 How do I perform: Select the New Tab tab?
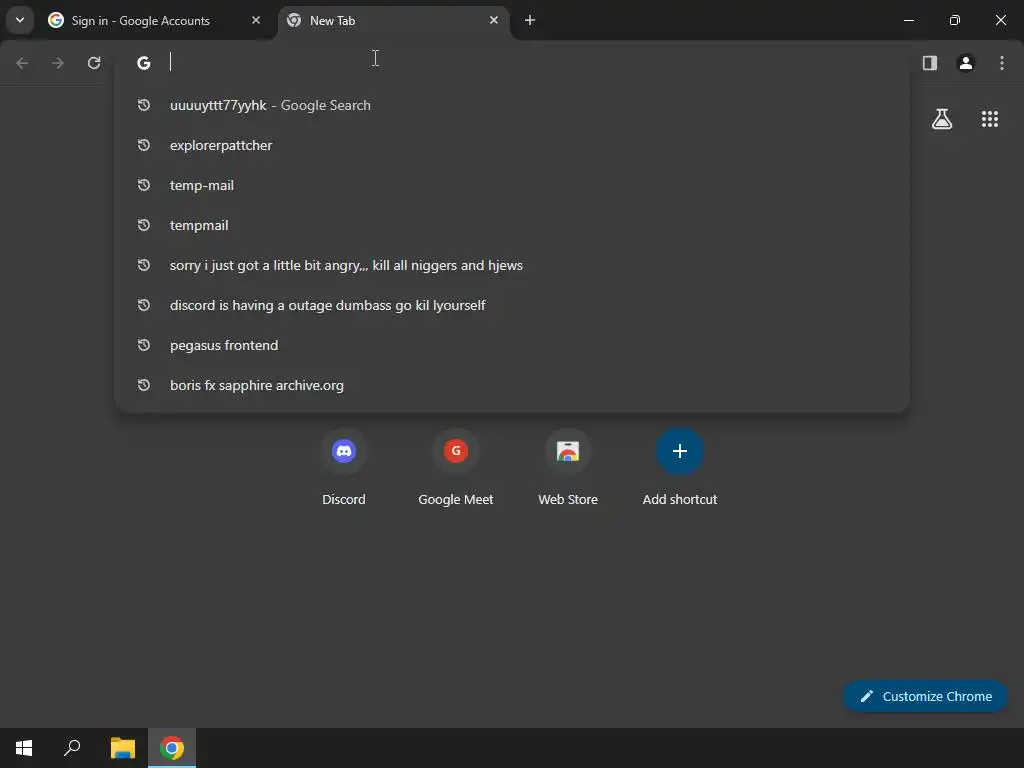394,20
